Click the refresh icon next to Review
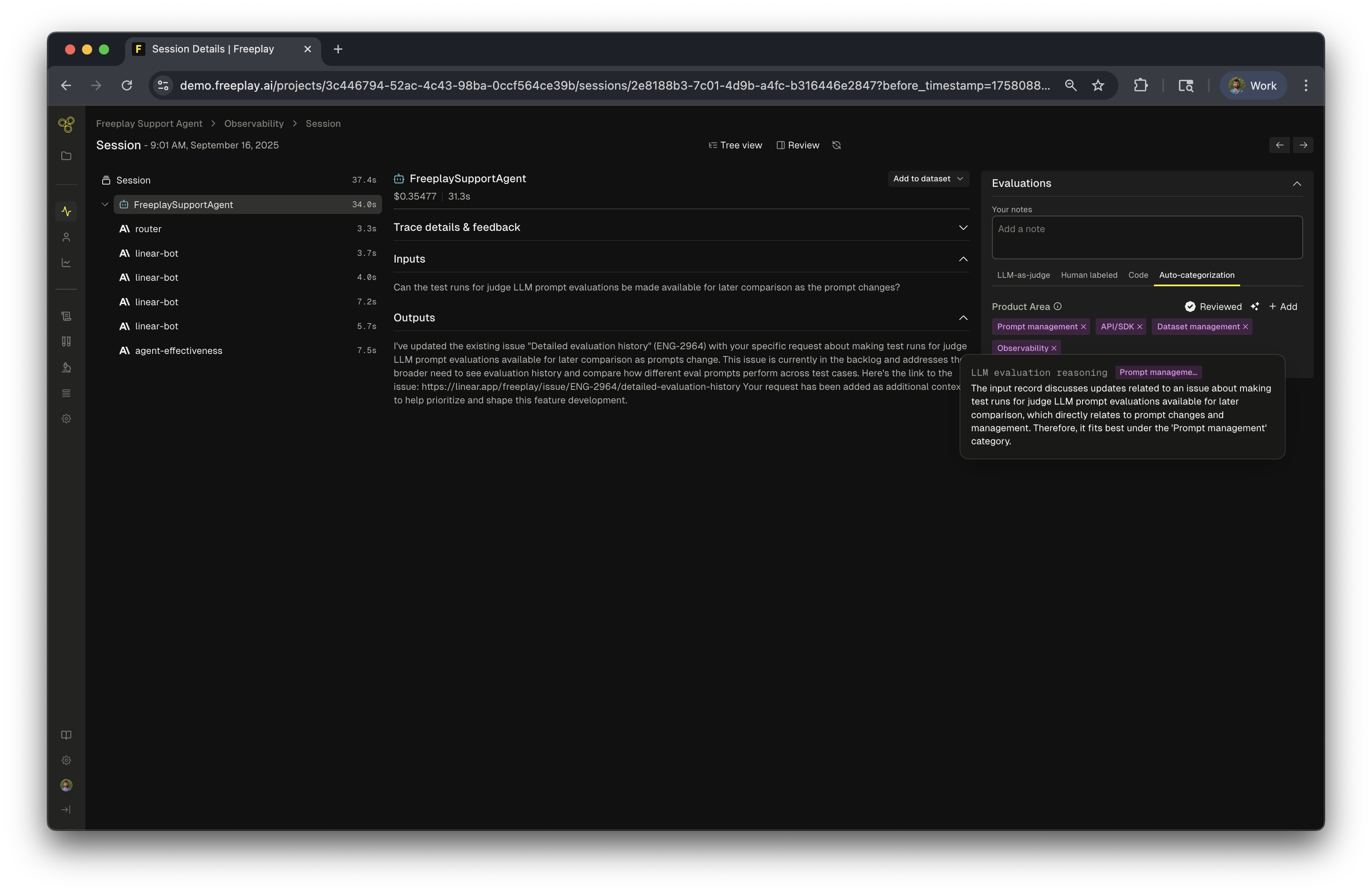Screen dimensions: 1372x893 click(836, 145)
